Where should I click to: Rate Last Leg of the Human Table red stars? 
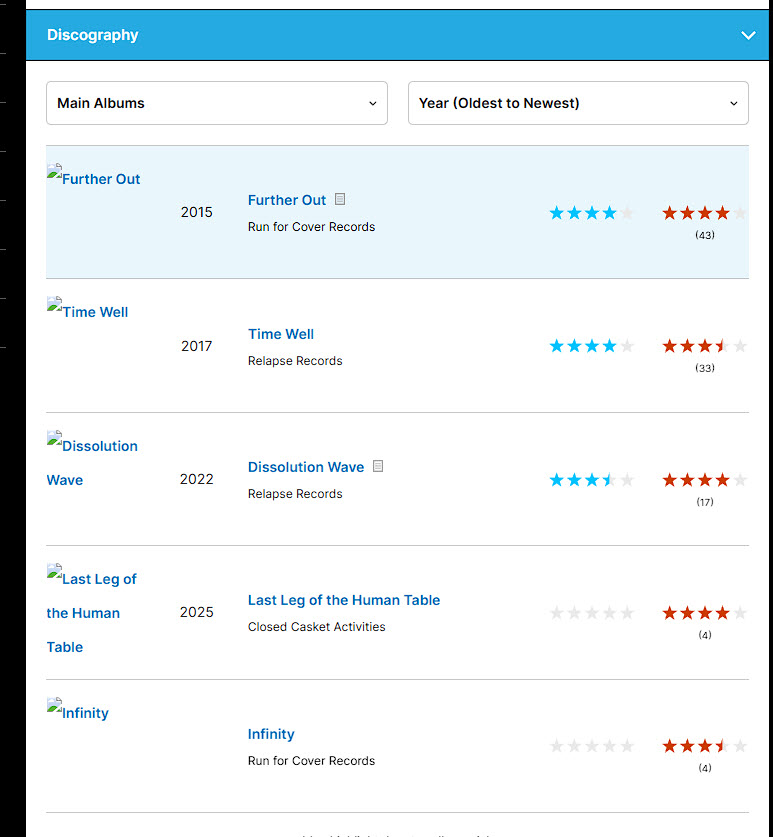pos(704,613)
